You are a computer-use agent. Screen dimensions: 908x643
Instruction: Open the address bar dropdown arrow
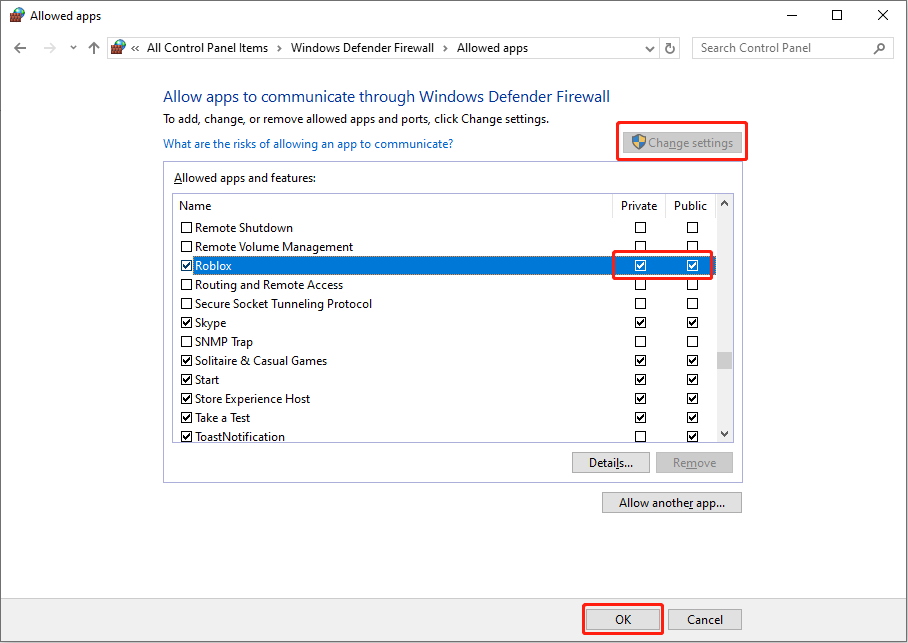[x=650, y=47]
